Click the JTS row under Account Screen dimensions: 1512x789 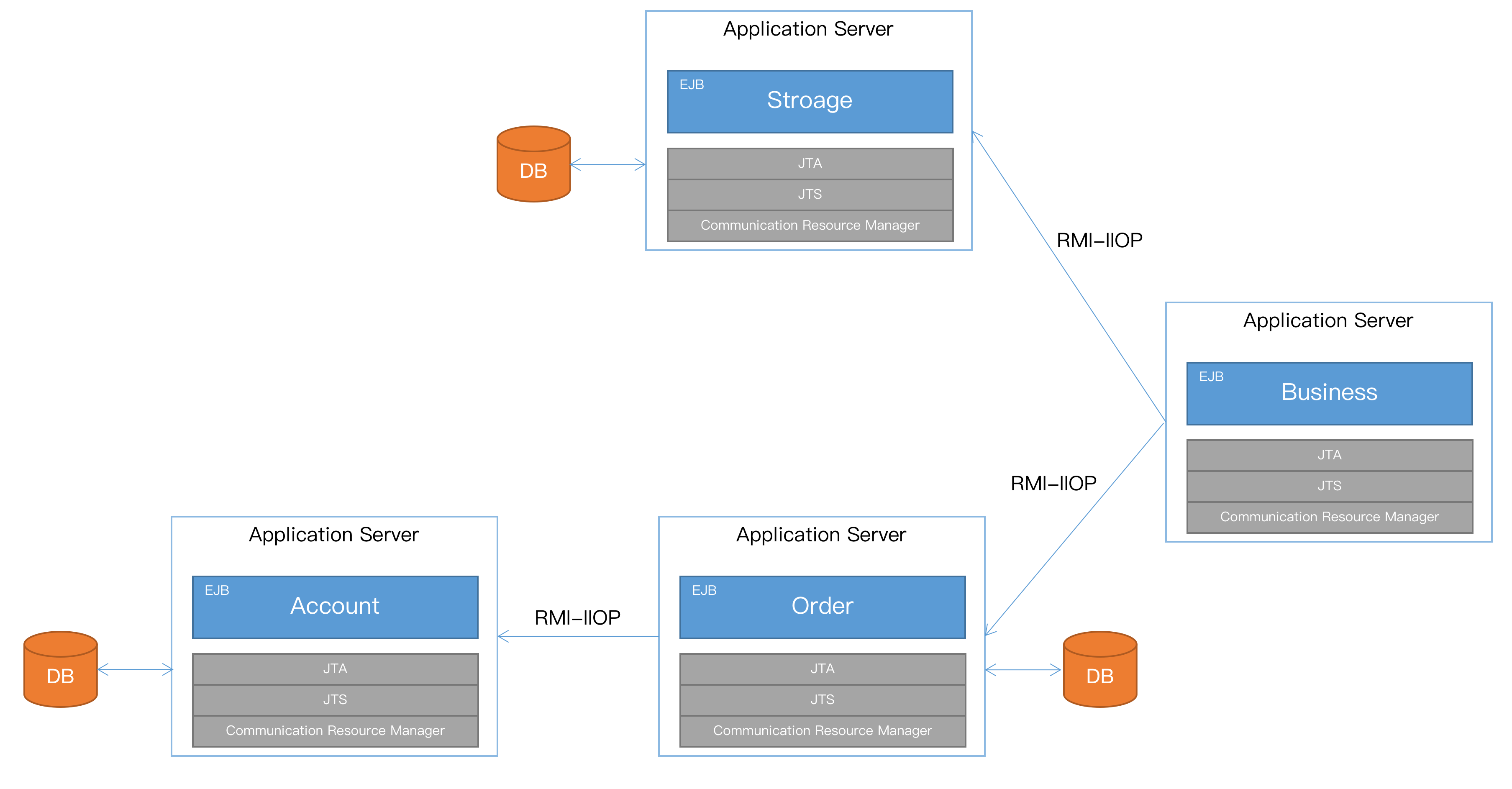(x=335, y=700)
